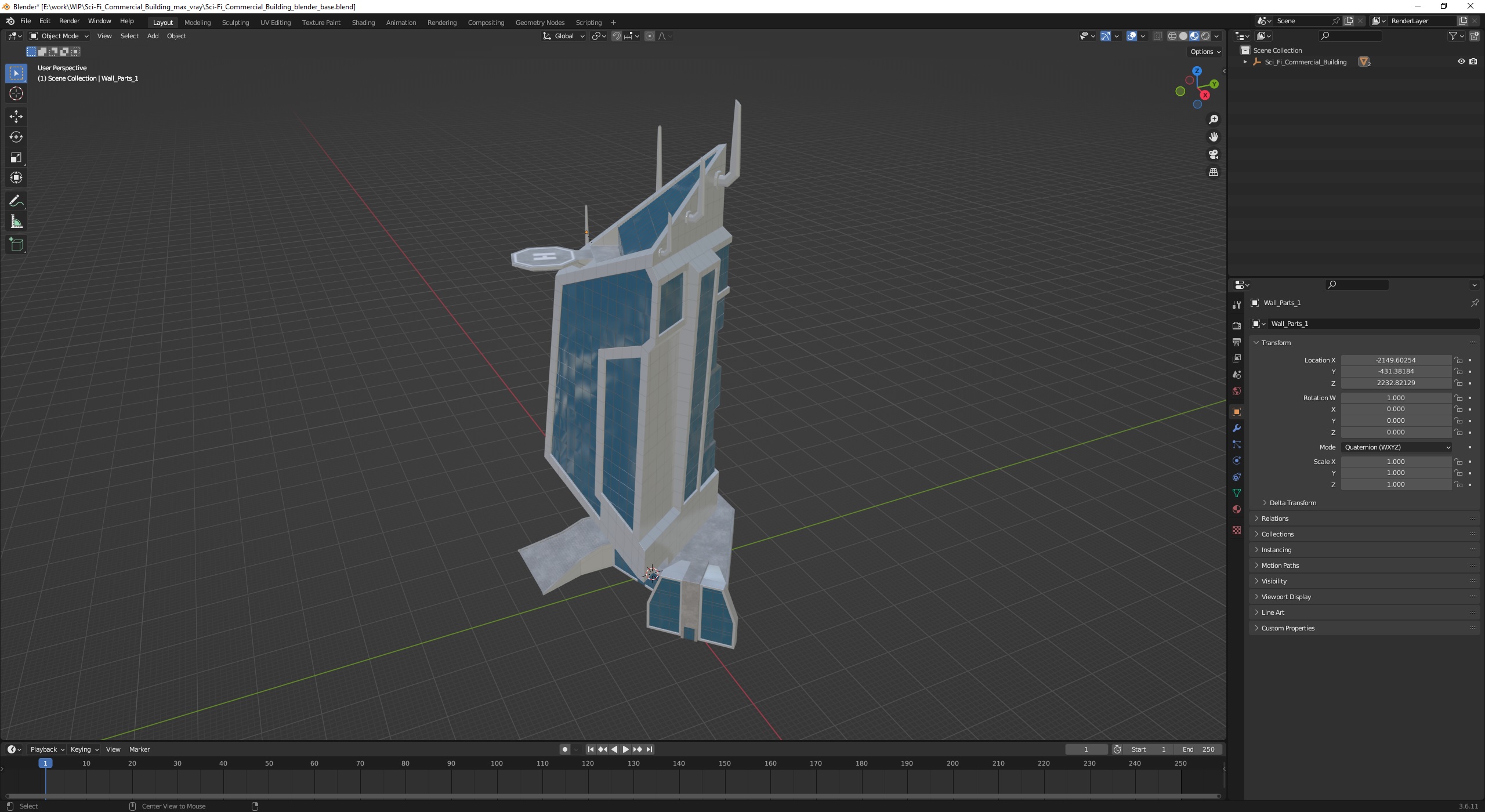The image size is (1485, 812).
Task: Choose the Measure ruler tool
Action: click(x=16, y=222)
